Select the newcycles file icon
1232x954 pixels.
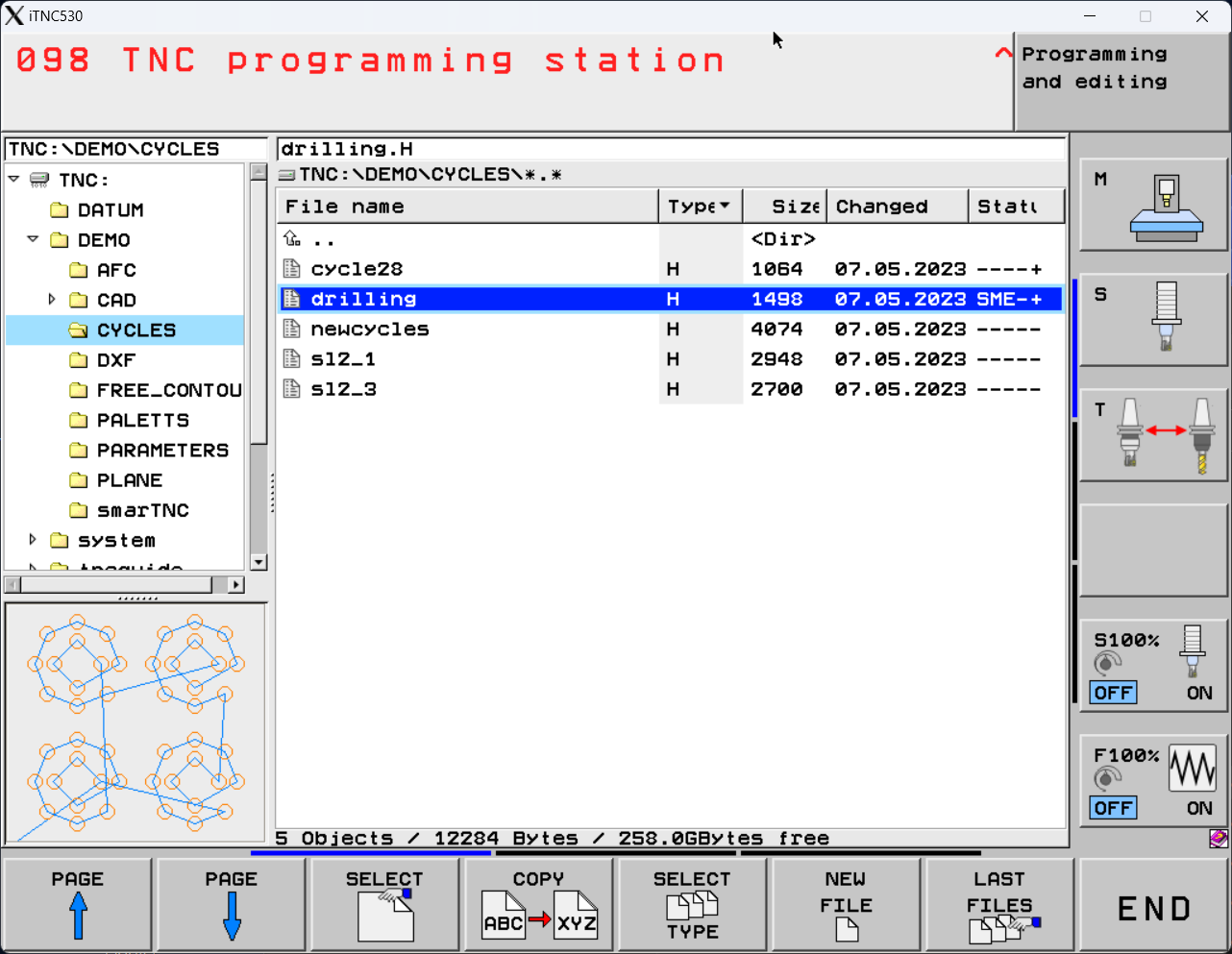pyautogui.click(x=292, y=329)
